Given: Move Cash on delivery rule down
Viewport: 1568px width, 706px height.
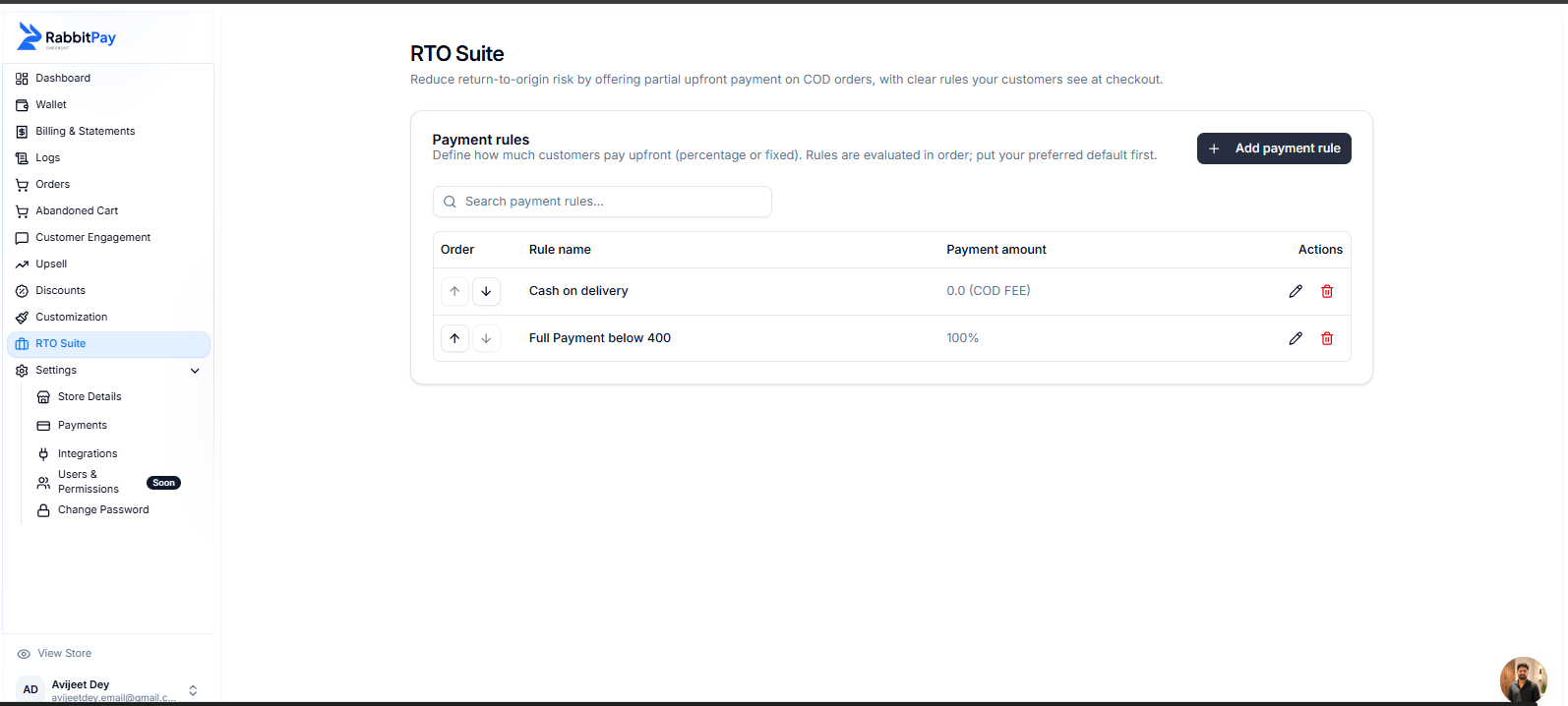Looking at the screenshot, I should pos(486,291).
